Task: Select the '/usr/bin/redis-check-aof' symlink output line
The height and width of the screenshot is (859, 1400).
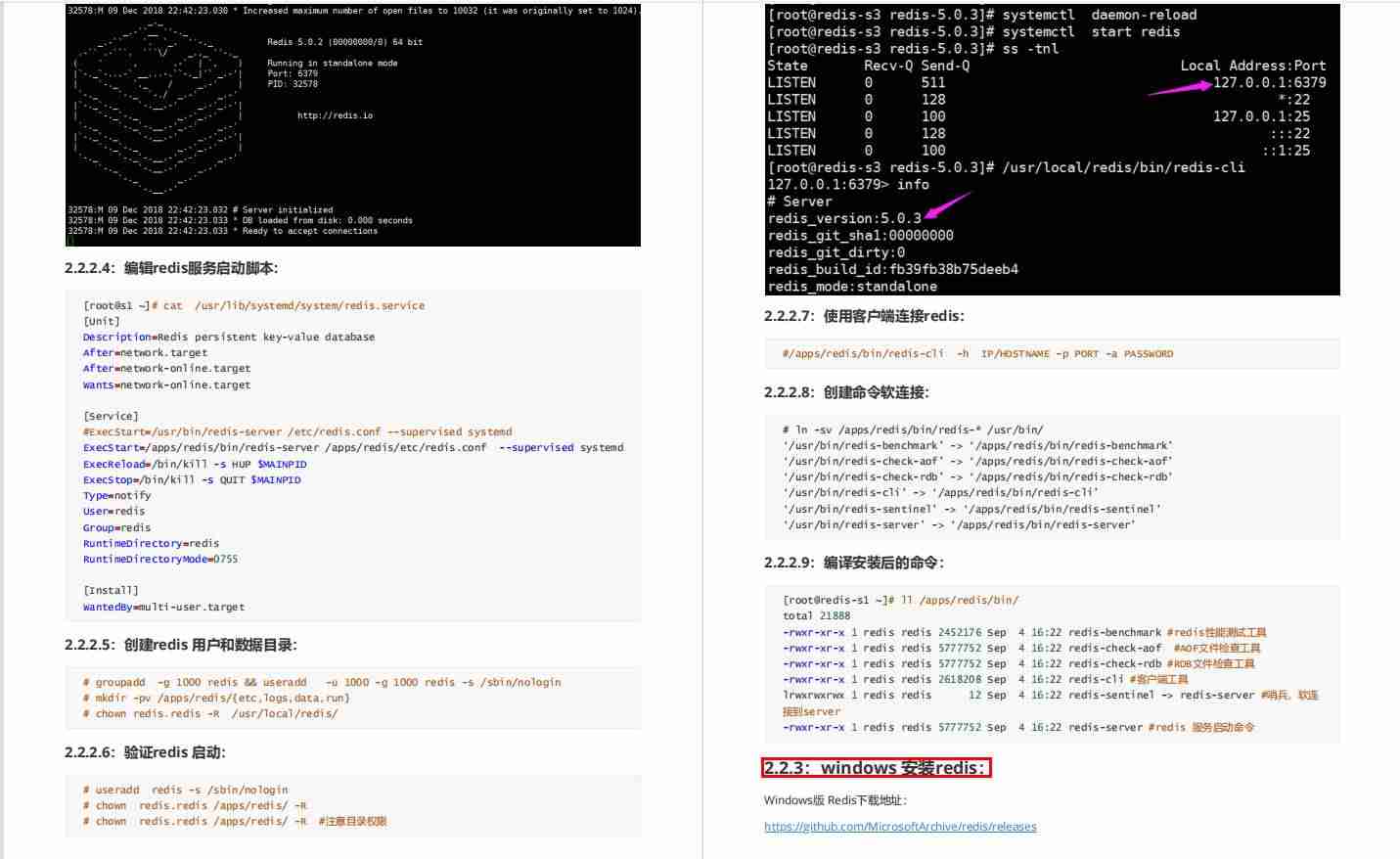Action: [x=977, y=461]
